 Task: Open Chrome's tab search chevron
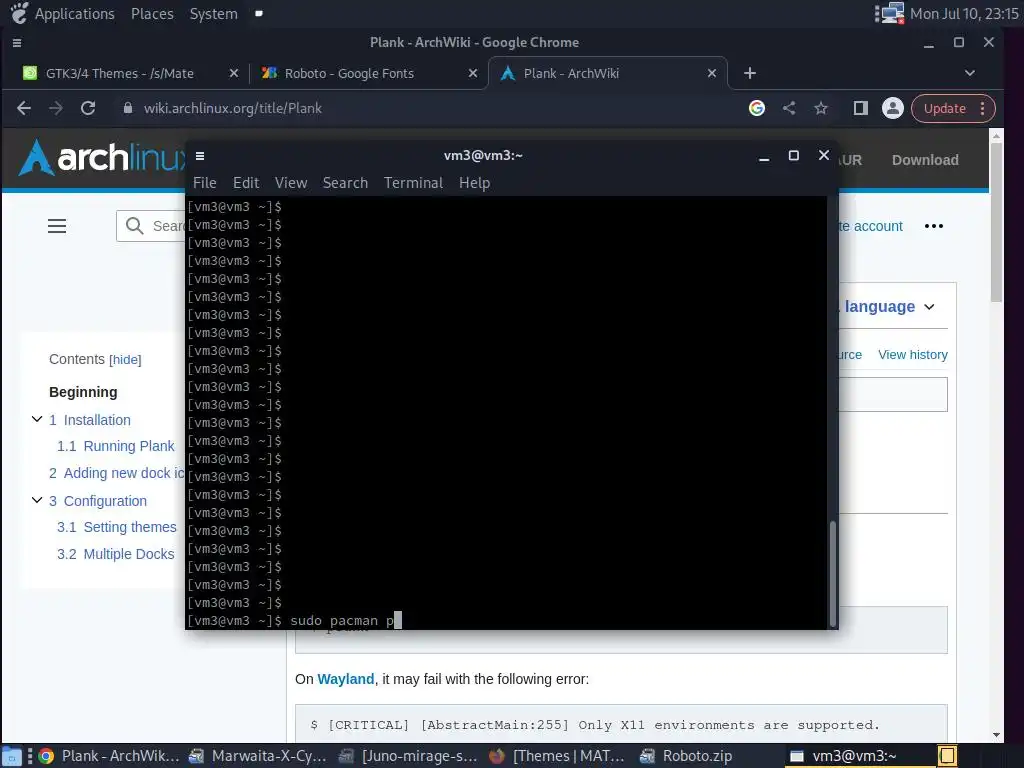tap(970, 73)
